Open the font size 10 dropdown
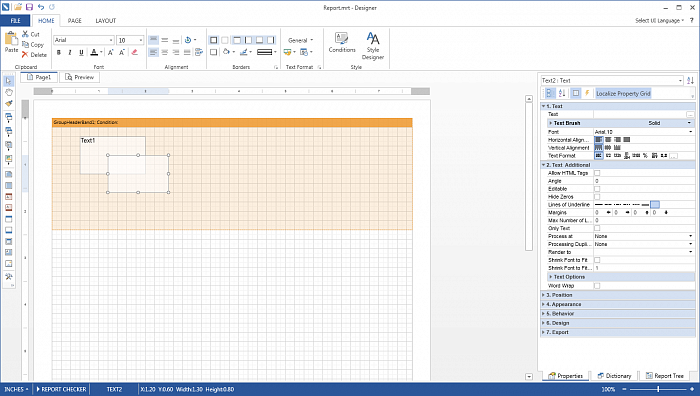The width and height of the screenshot is (700, 396). pos(141,40)
